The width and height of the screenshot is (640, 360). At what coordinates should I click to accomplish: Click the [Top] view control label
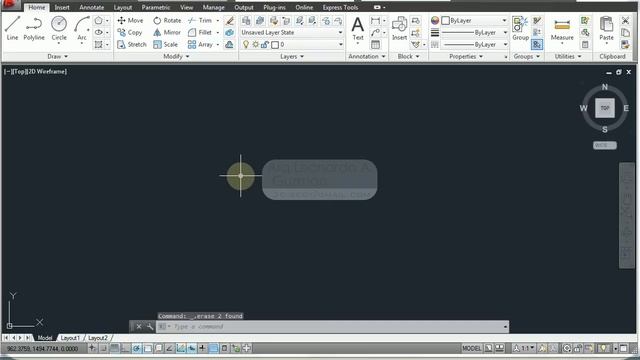[20, 71]
